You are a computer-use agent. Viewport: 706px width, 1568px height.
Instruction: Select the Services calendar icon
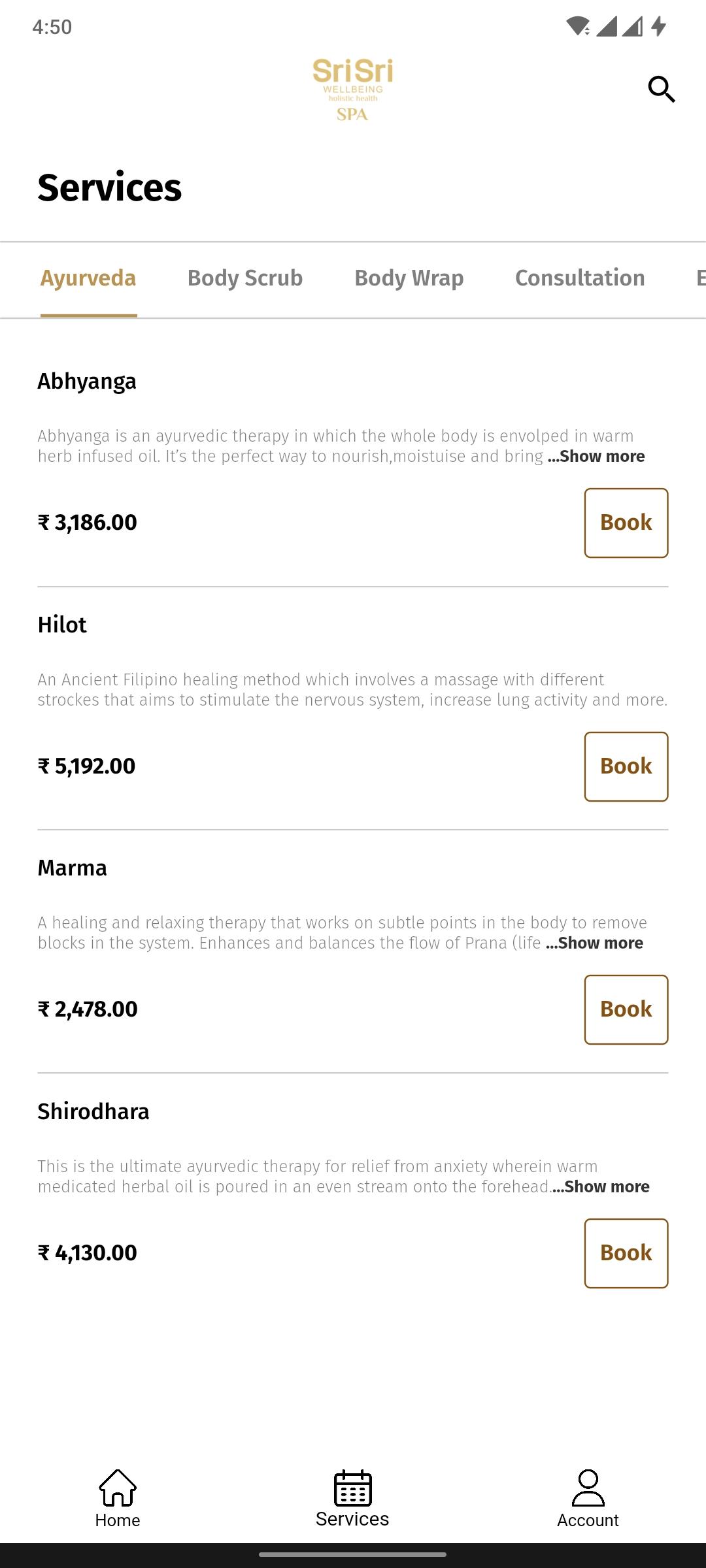(352, 1488)
